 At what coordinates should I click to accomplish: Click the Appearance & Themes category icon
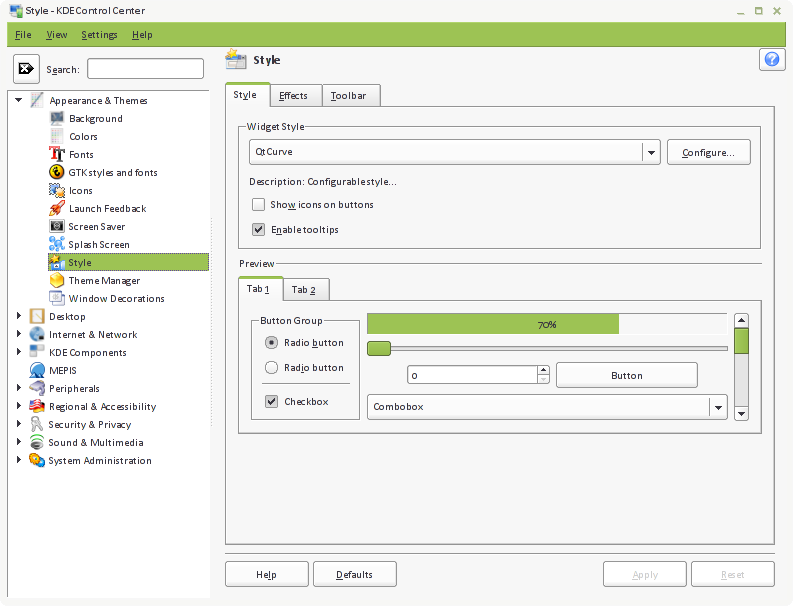click(37, 100)
